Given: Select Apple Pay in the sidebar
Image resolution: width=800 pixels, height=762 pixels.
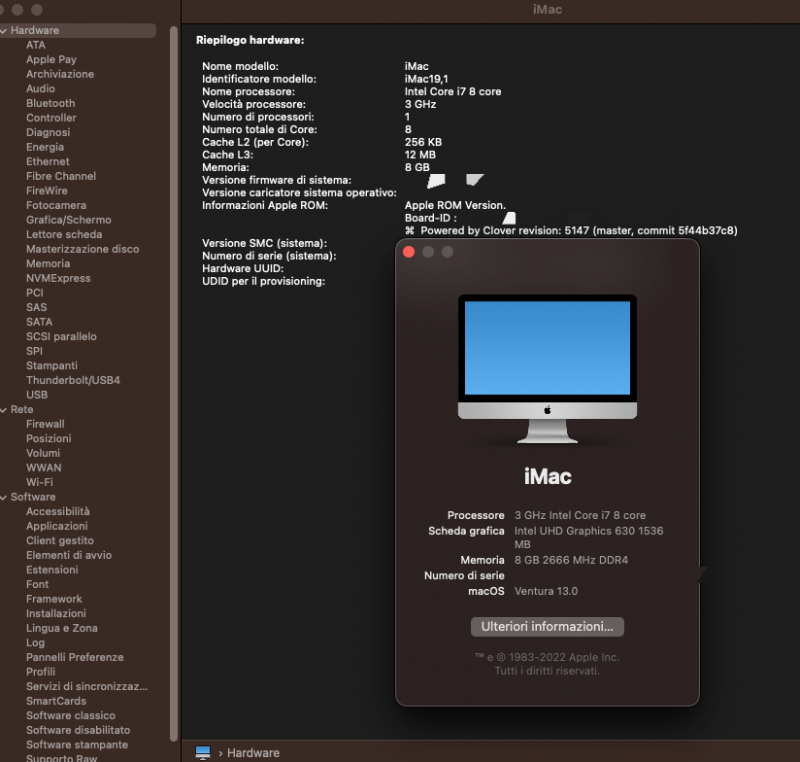Looking at the screenshot, I should coord(51,60).
